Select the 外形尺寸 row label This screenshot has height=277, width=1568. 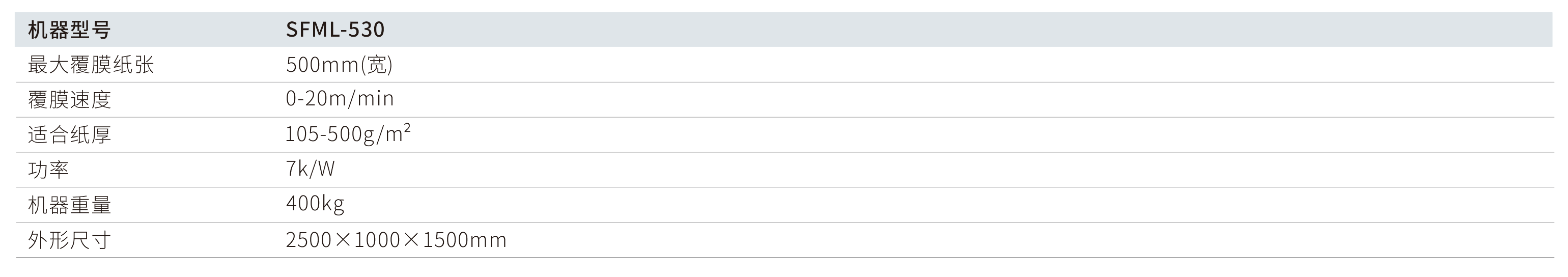tap(69, 240)
